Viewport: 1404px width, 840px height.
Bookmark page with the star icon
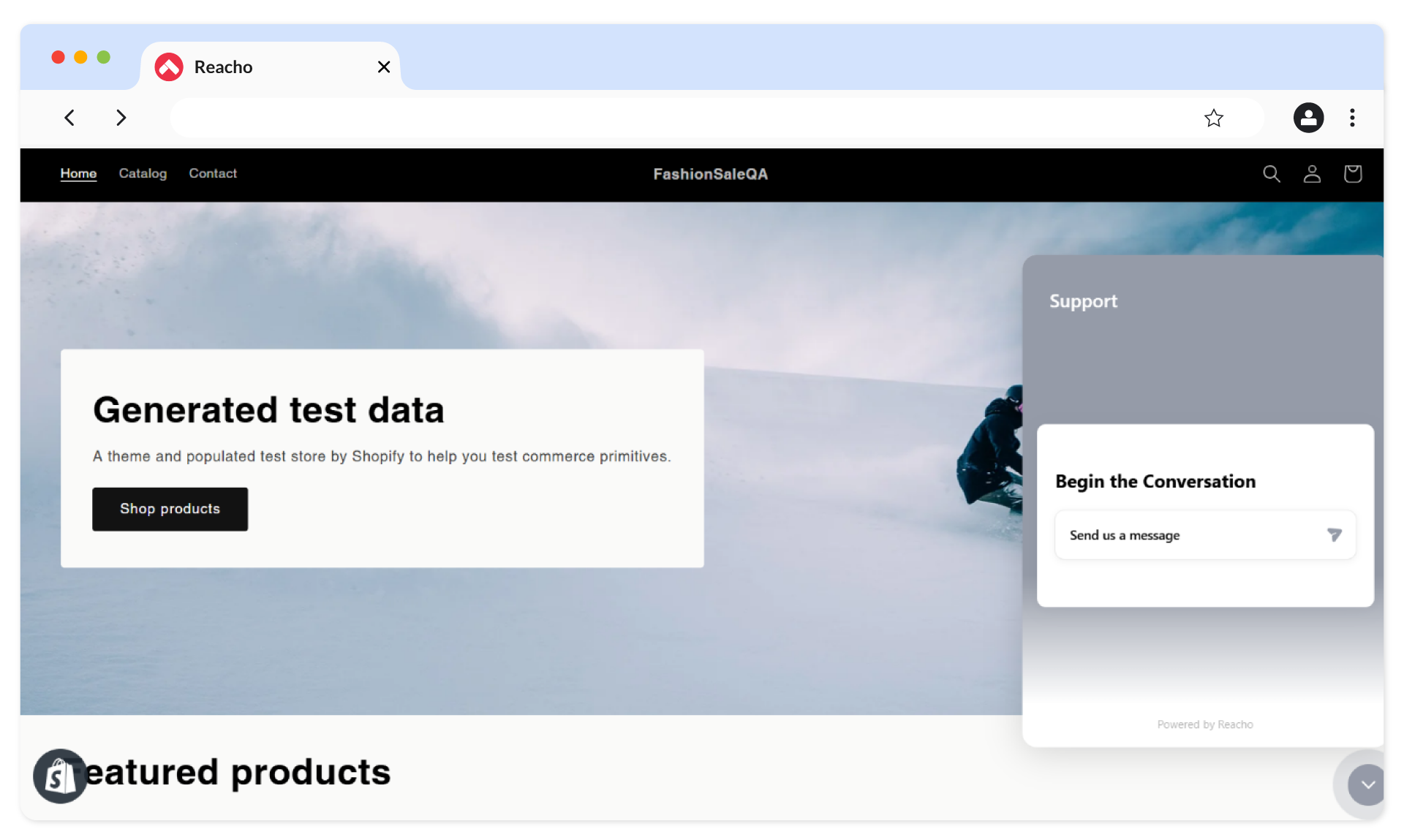1213,118
